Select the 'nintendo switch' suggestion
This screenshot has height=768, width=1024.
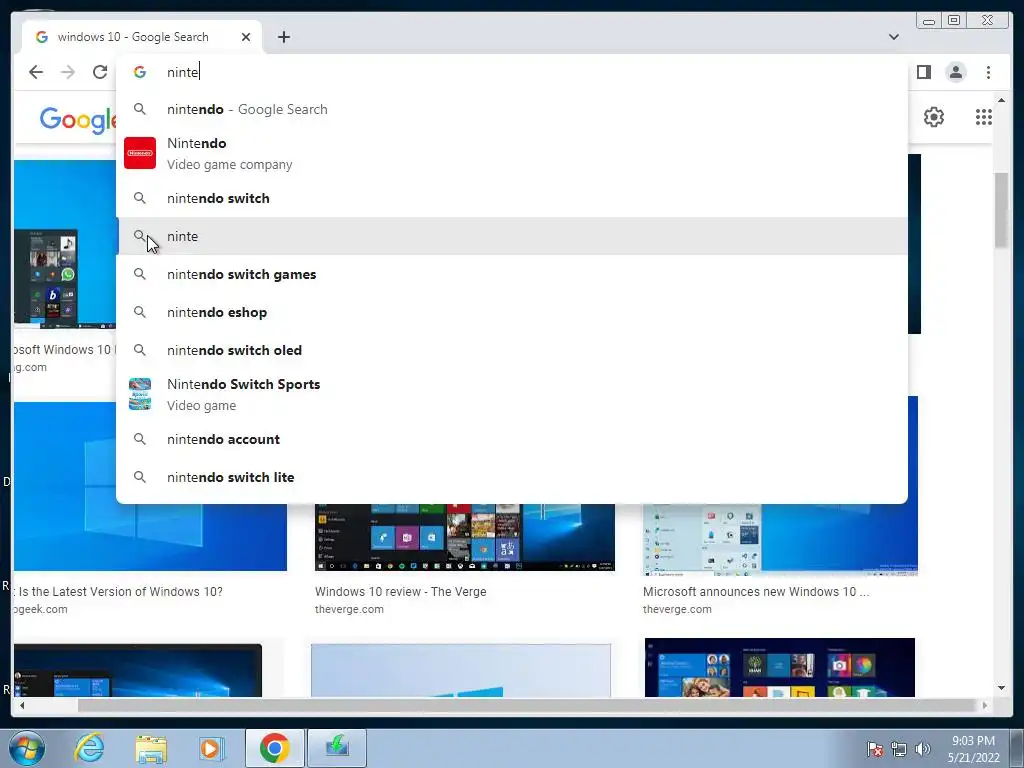click(512, 199)
